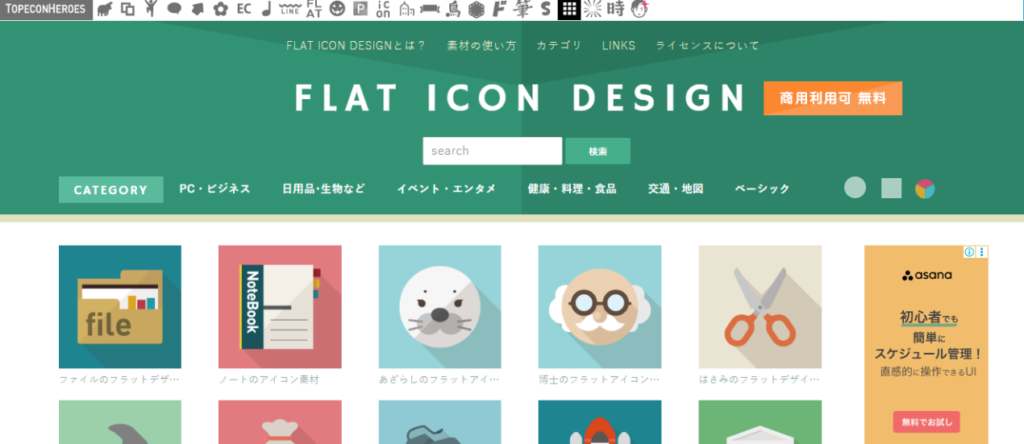
Task: Click the smiley face icon in top bar
Action: 337,10
